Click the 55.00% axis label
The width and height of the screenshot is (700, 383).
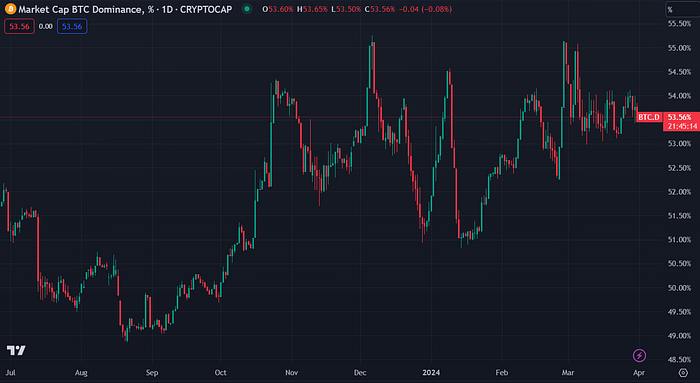coord(679,48)
